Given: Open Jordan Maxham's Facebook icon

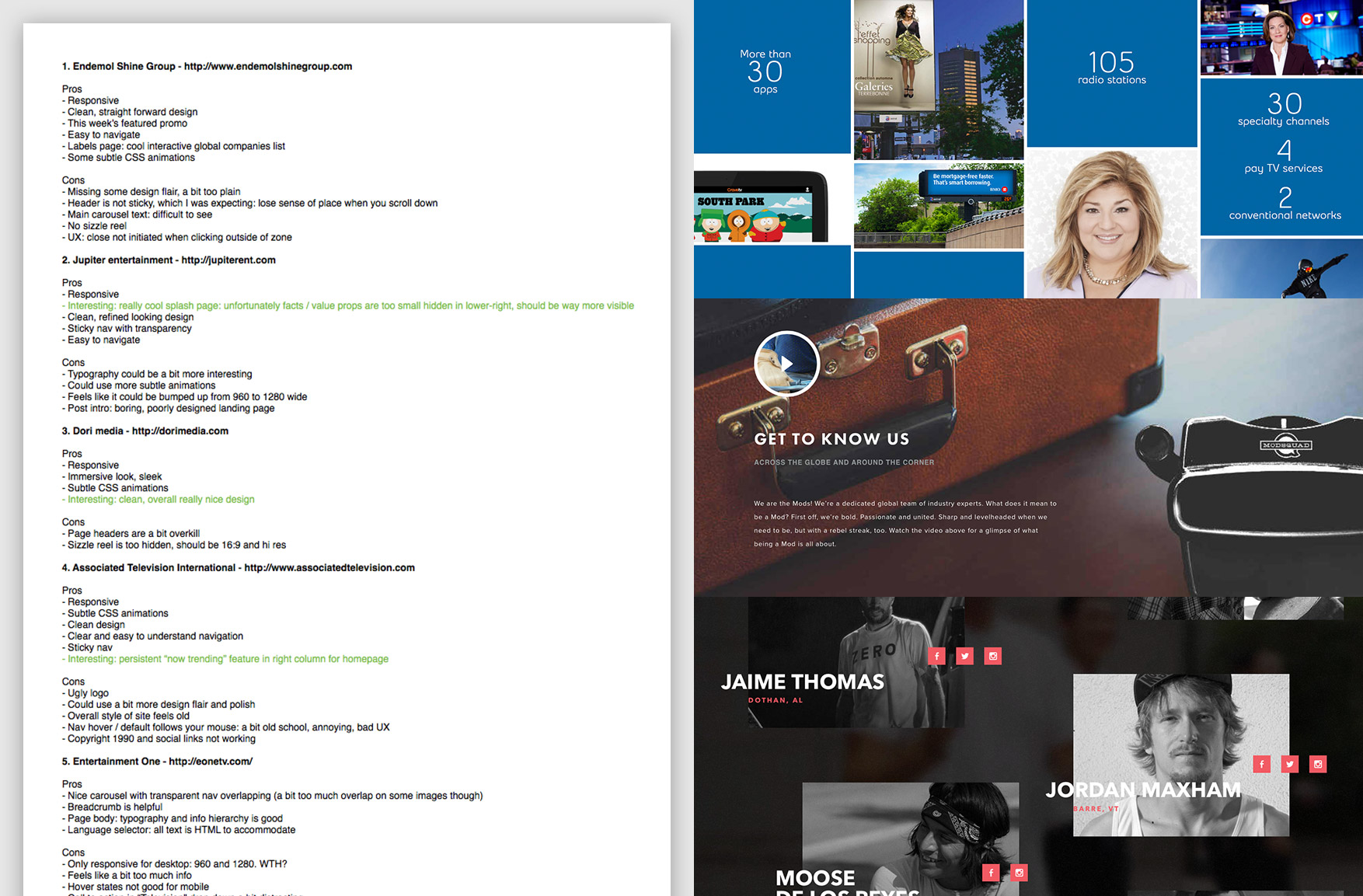Looking at the screenshot, I should coord(1262,764).
